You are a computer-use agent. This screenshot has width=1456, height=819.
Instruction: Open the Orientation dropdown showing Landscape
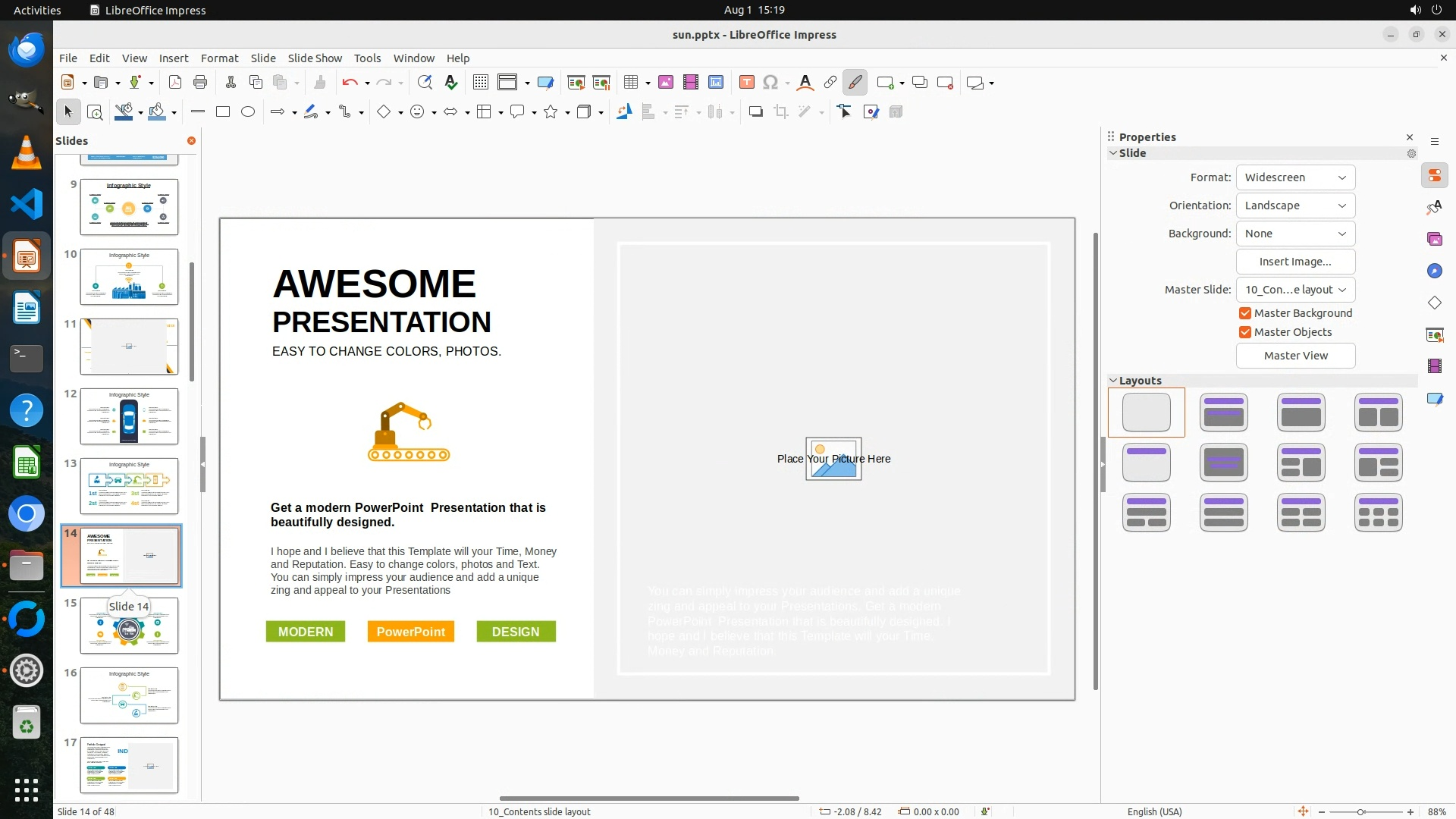click(x=1295, y=206)
